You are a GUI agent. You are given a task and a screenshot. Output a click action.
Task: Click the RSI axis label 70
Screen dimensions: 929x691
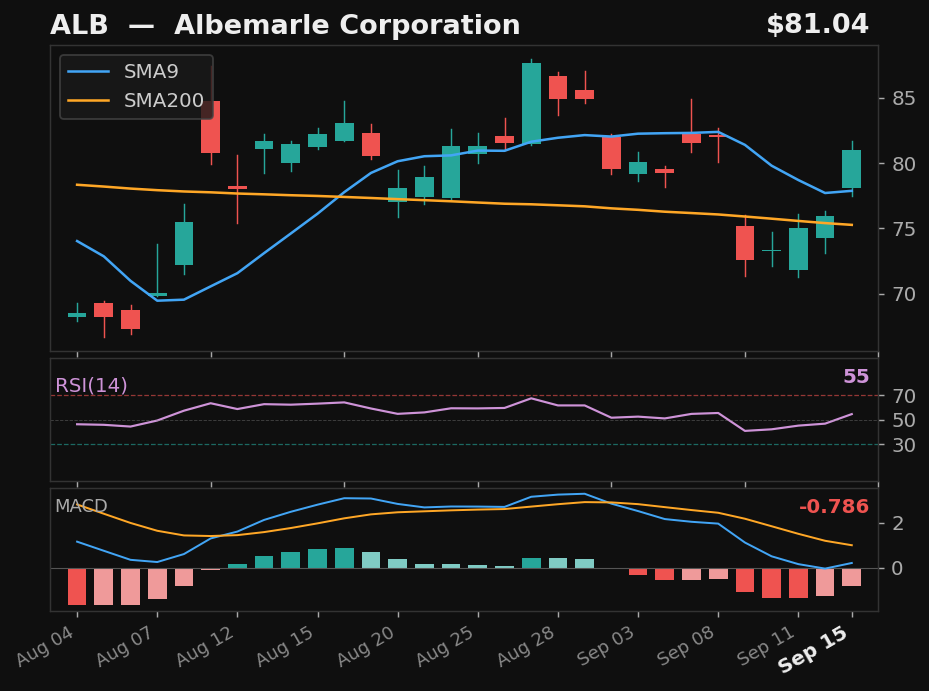click(904, 396)
